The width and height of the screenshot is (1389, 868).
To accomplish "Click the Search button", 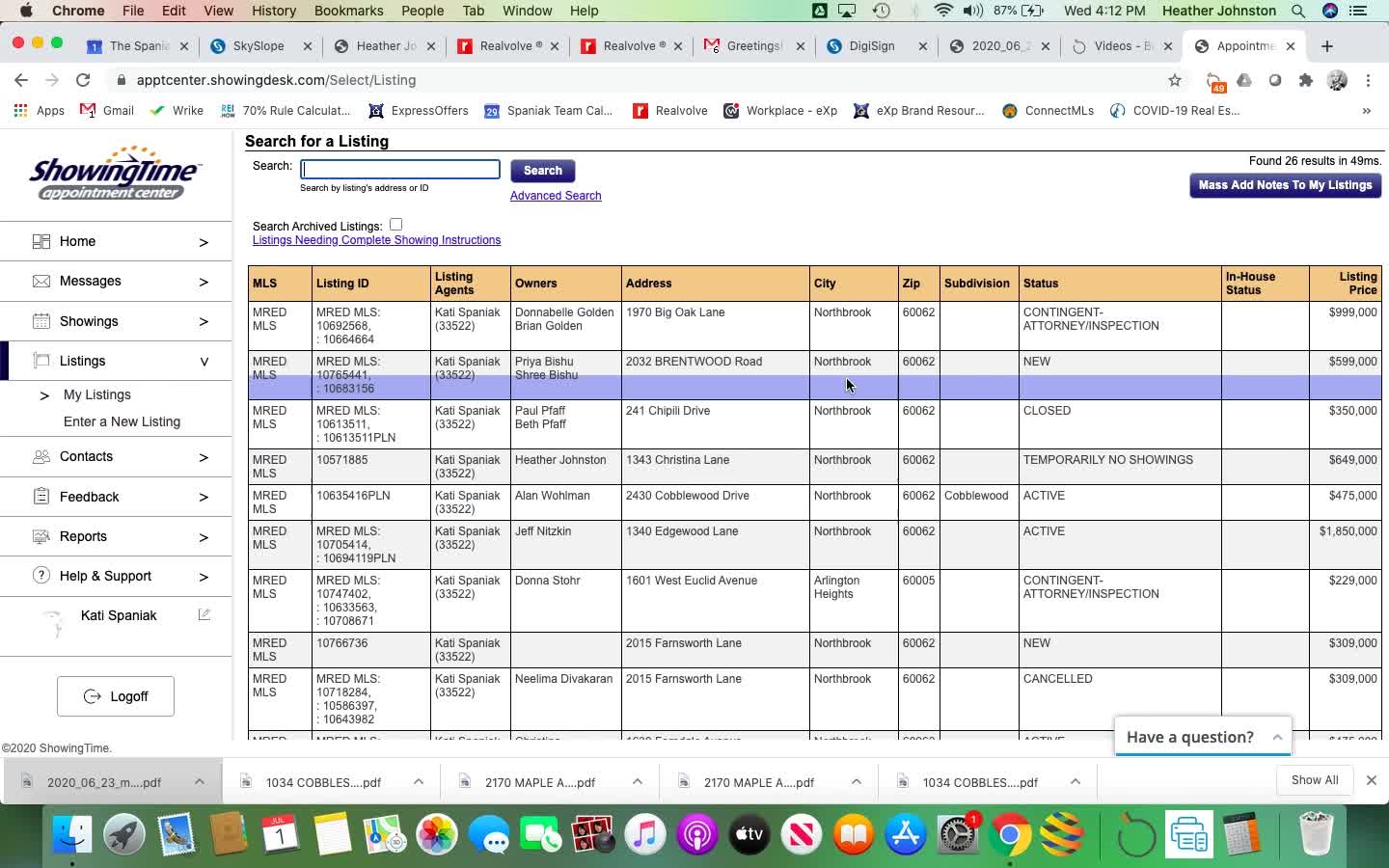I will click(x=542, y=171).
